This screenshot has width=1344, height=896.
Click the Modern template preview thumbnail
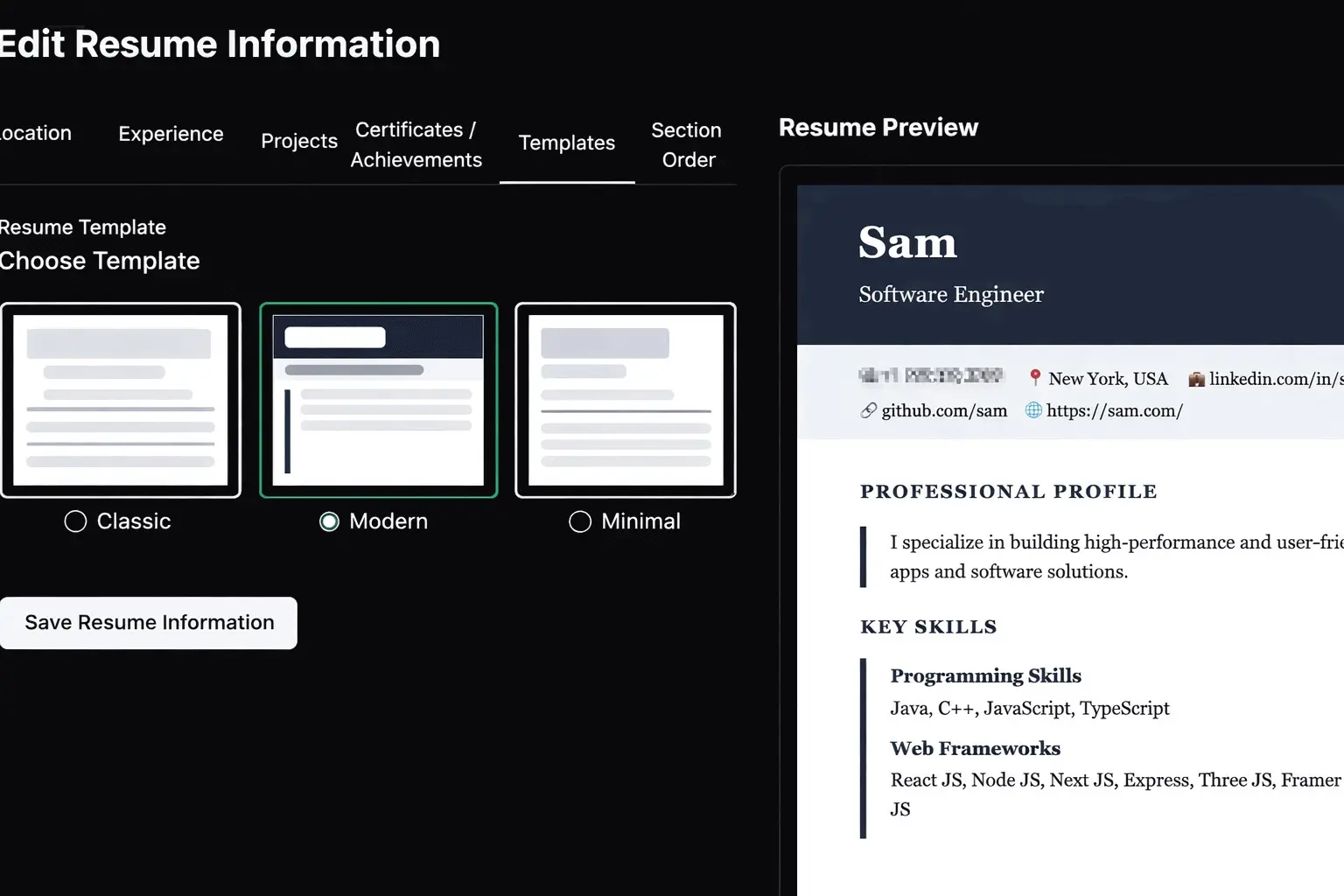(378, 400)
